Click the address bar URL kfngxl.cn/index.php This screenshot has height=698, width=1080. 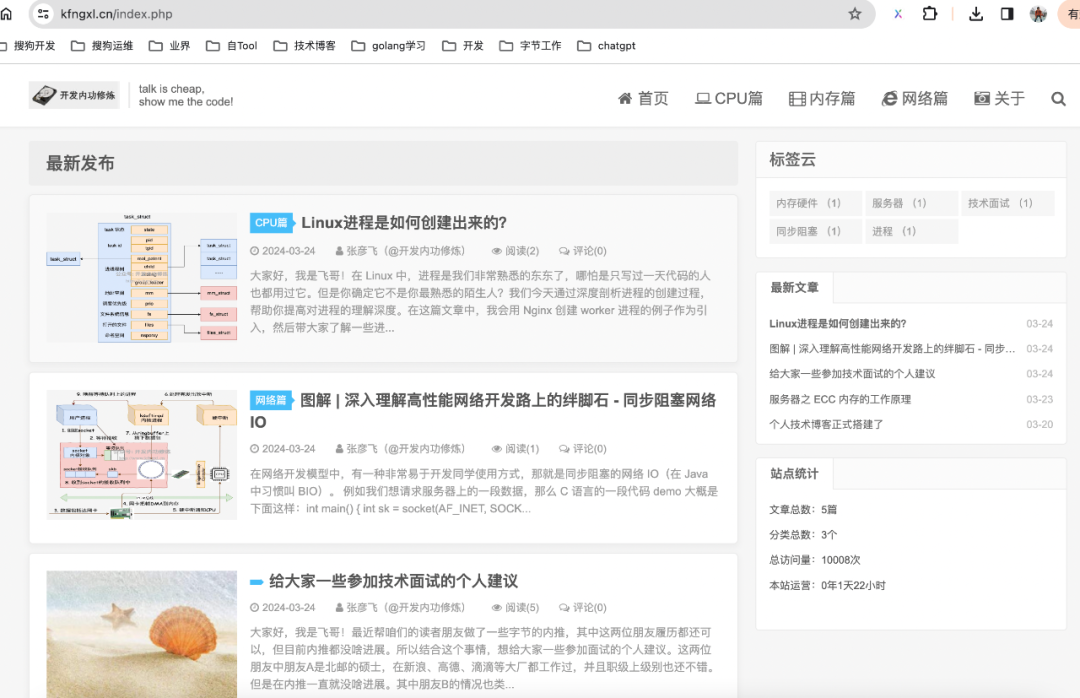point(116,14)
